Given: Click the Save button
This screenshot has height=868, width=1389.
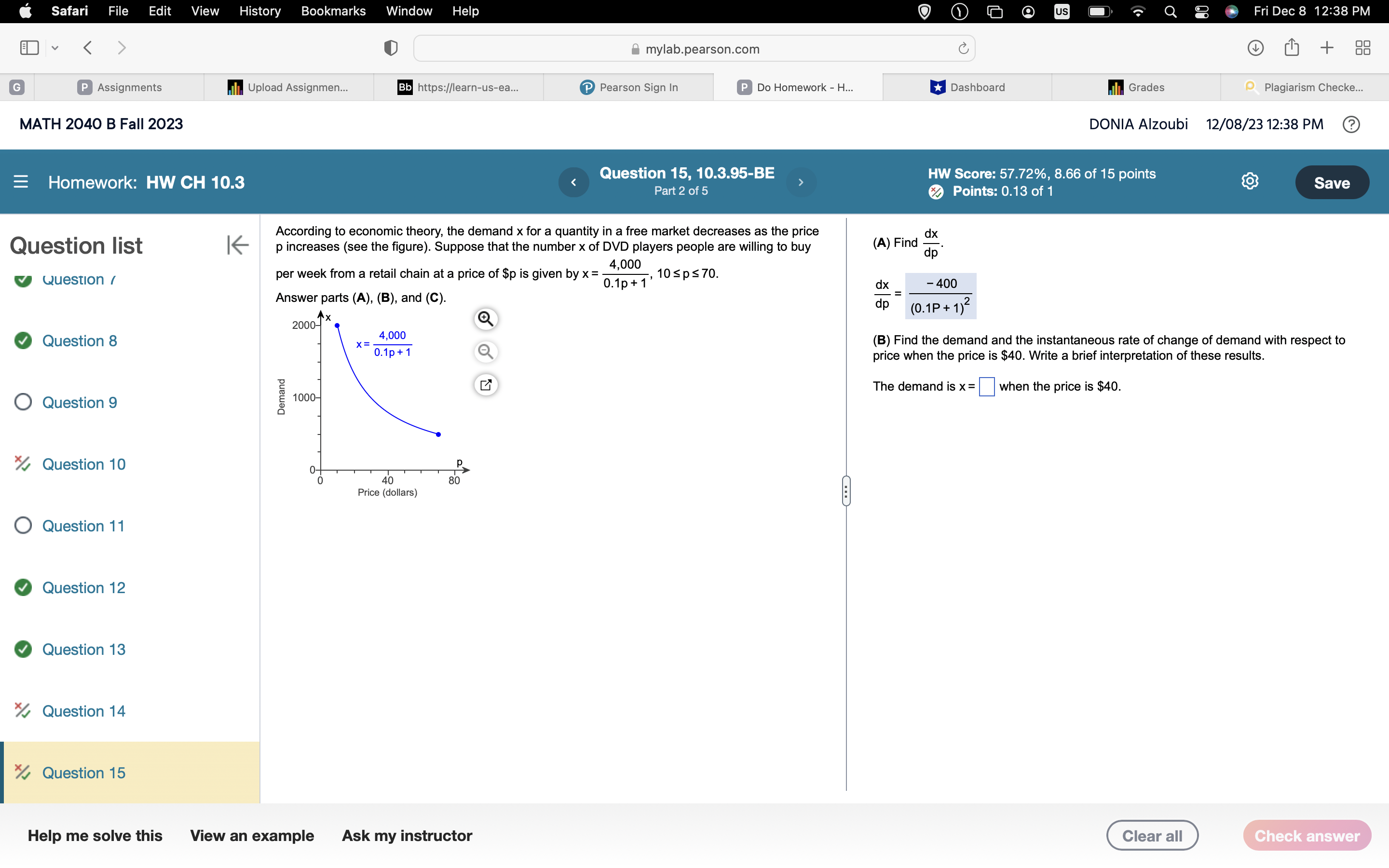Looking at the screenshot, I should coord(1332,183).
